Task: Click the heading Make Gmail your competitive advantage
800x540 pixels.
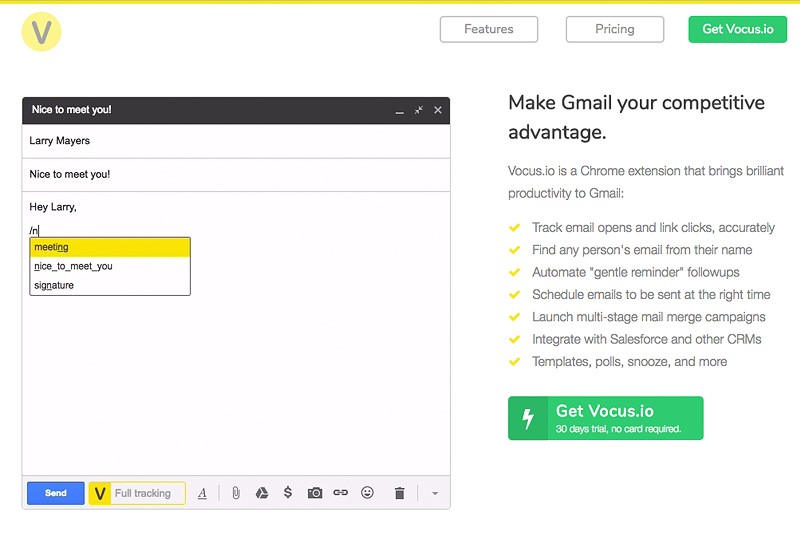Action: coord(636,117)
